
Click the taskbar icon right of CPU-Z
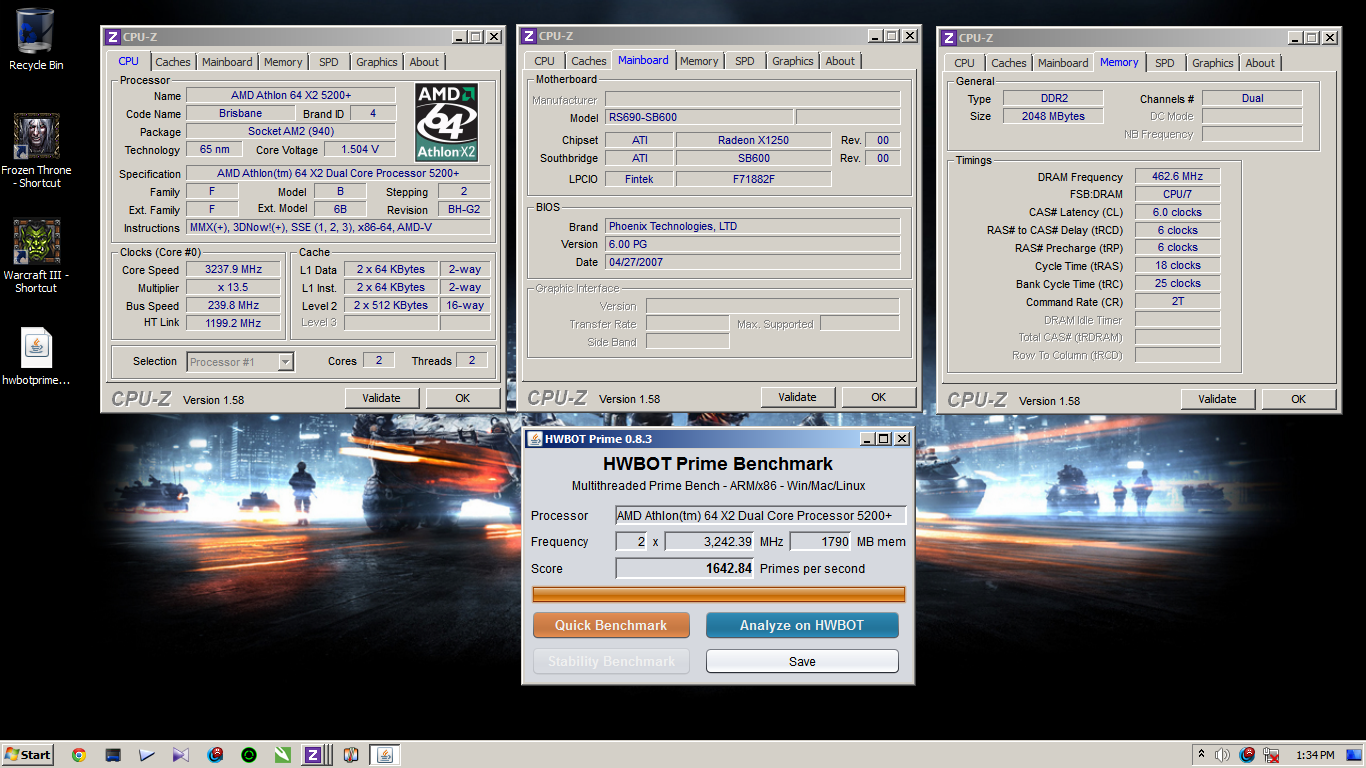coord(351,755)
